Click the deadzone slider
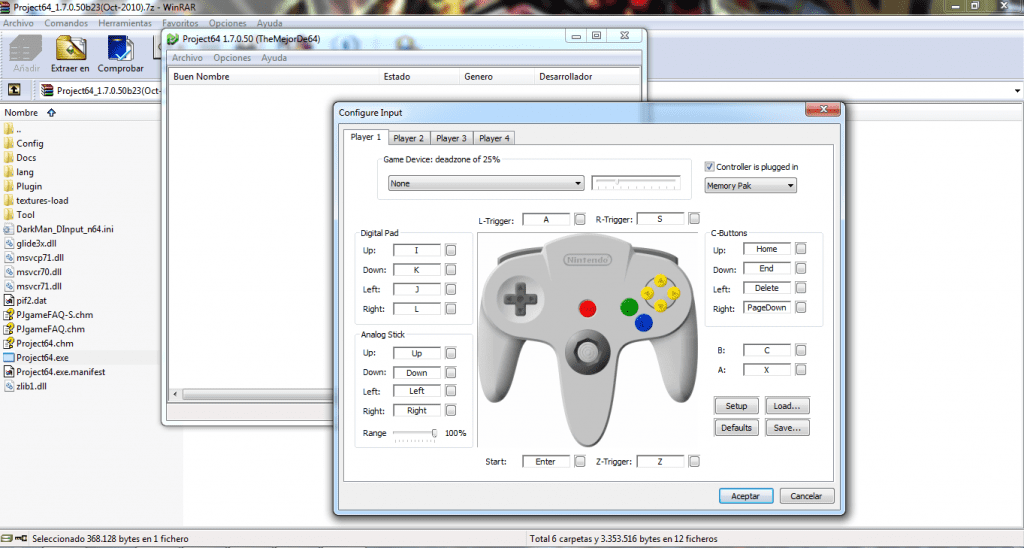This screenshot has width=1024, height=548. click(x=636, y=182)
